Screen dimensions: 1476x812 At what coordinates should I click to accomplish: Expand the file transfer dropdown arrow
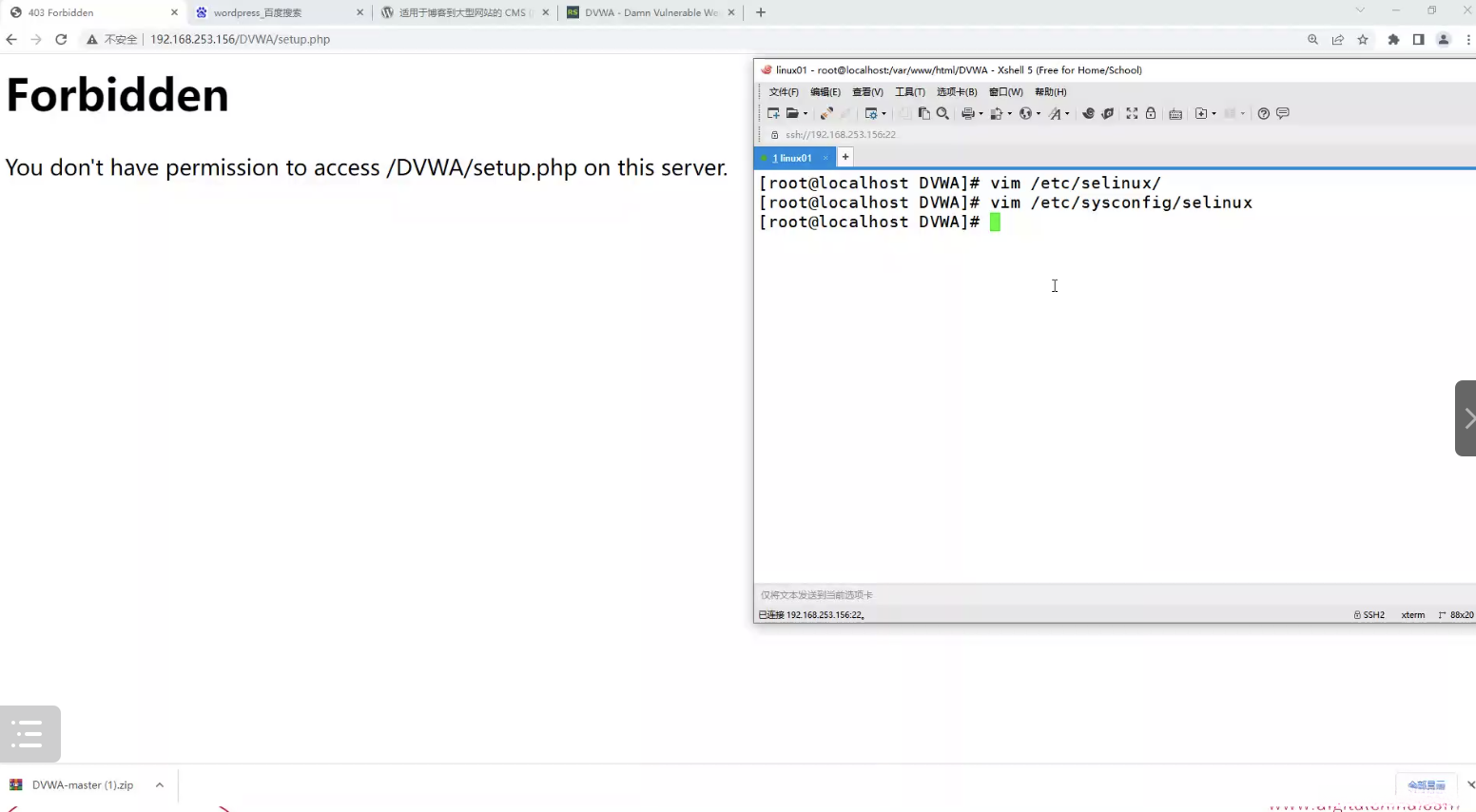[x=1009, y=113]
